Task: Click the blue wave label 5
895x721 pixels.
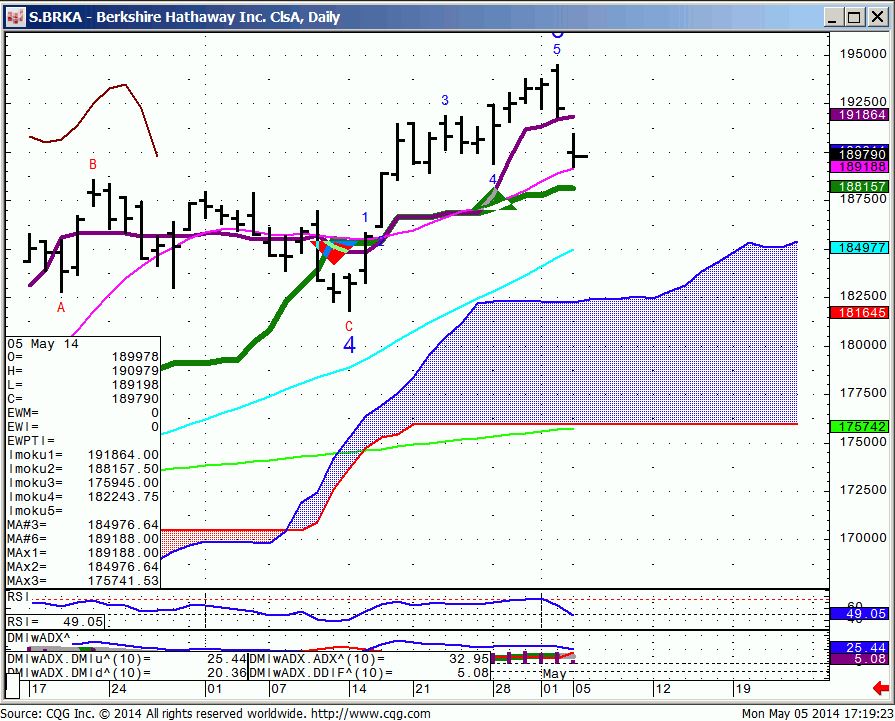Action: point(557,50)
